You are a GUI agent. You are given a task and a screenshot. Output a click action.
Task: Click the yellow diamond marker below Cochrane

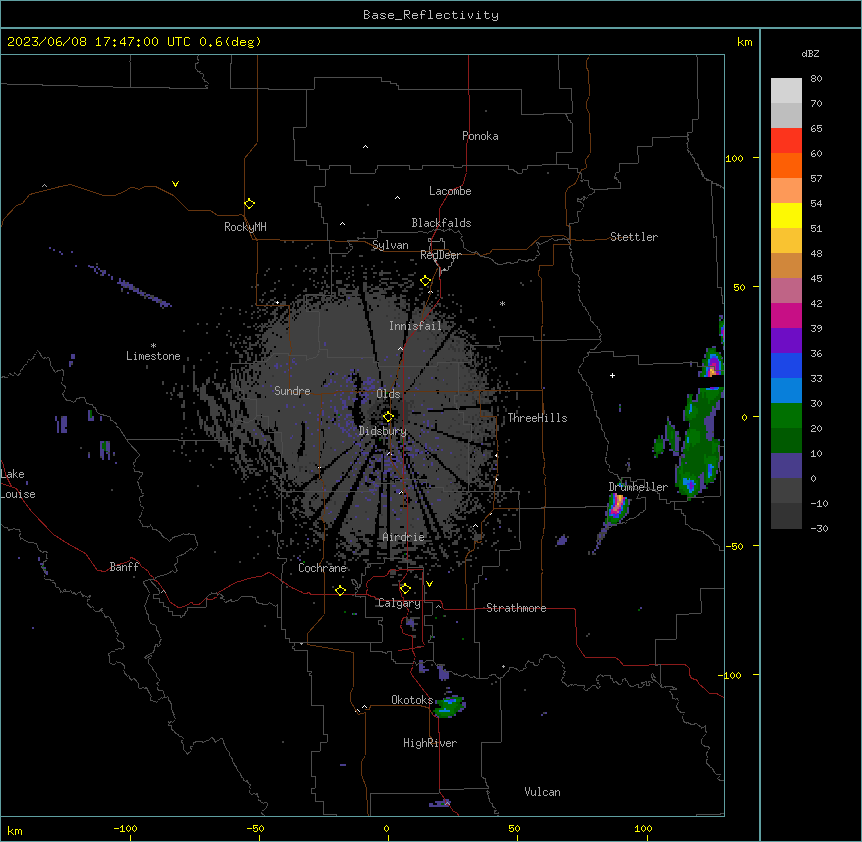point(340,590)
